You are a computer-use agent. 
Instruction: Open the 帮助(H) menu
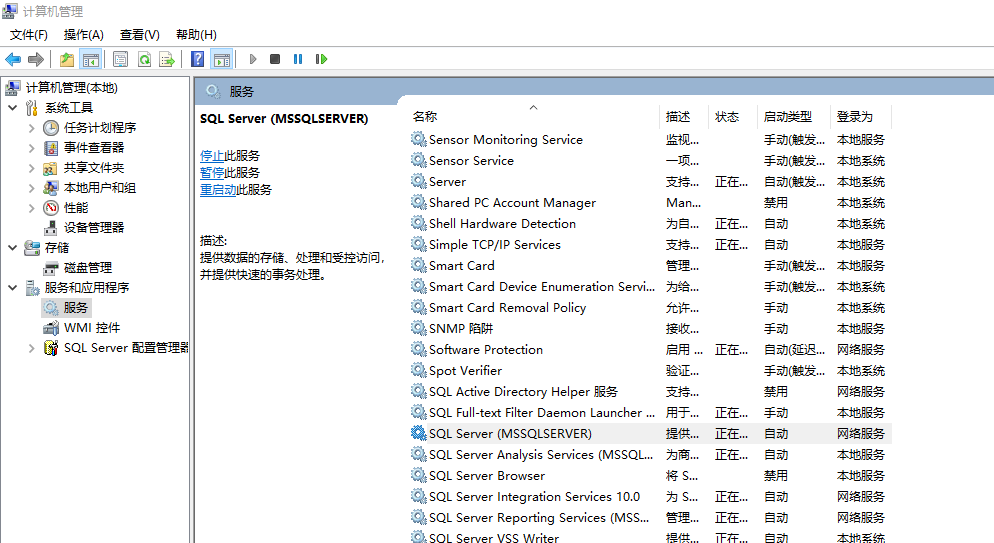[196, 35]
